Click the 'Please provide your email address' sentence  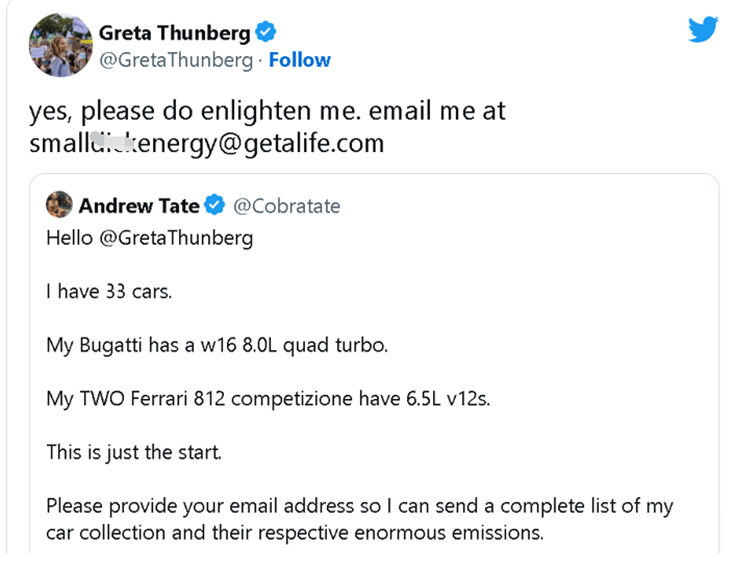click(360, 506)
